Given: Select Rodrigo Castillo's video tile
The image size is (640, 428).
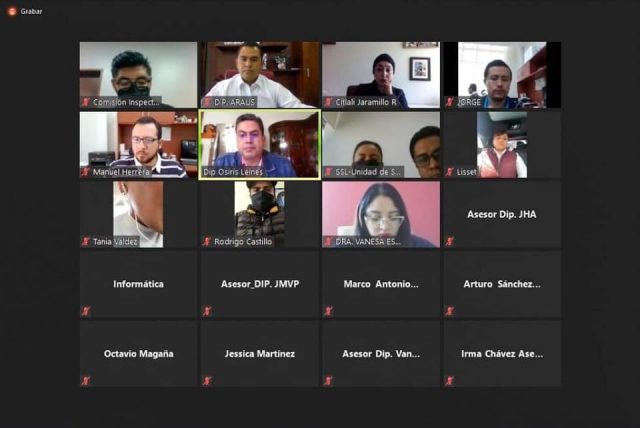Looking at the screenshot, I should tap(260, 214).
